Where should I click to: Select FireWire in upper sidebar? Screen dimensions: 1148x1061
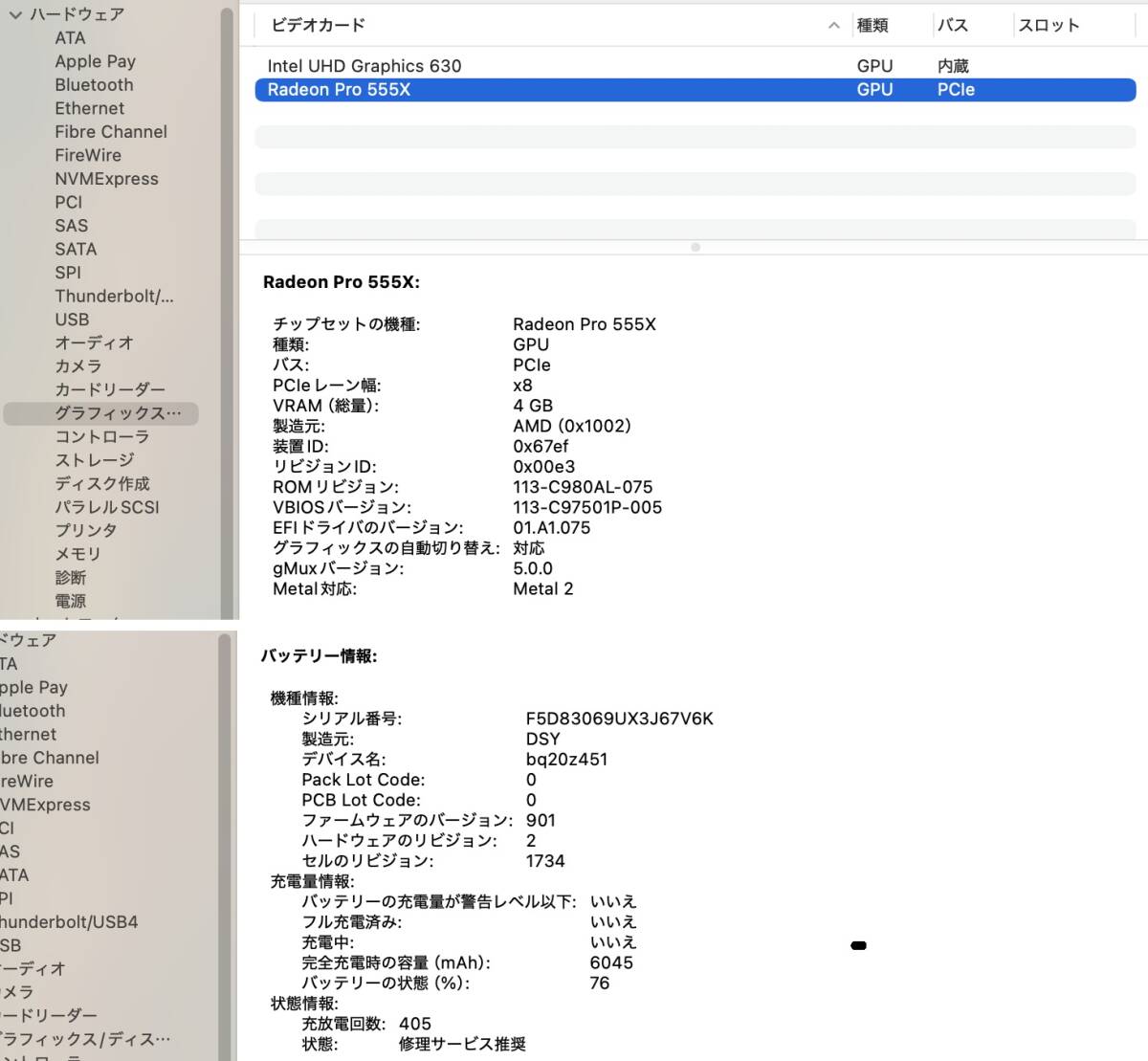pos(88,155)
